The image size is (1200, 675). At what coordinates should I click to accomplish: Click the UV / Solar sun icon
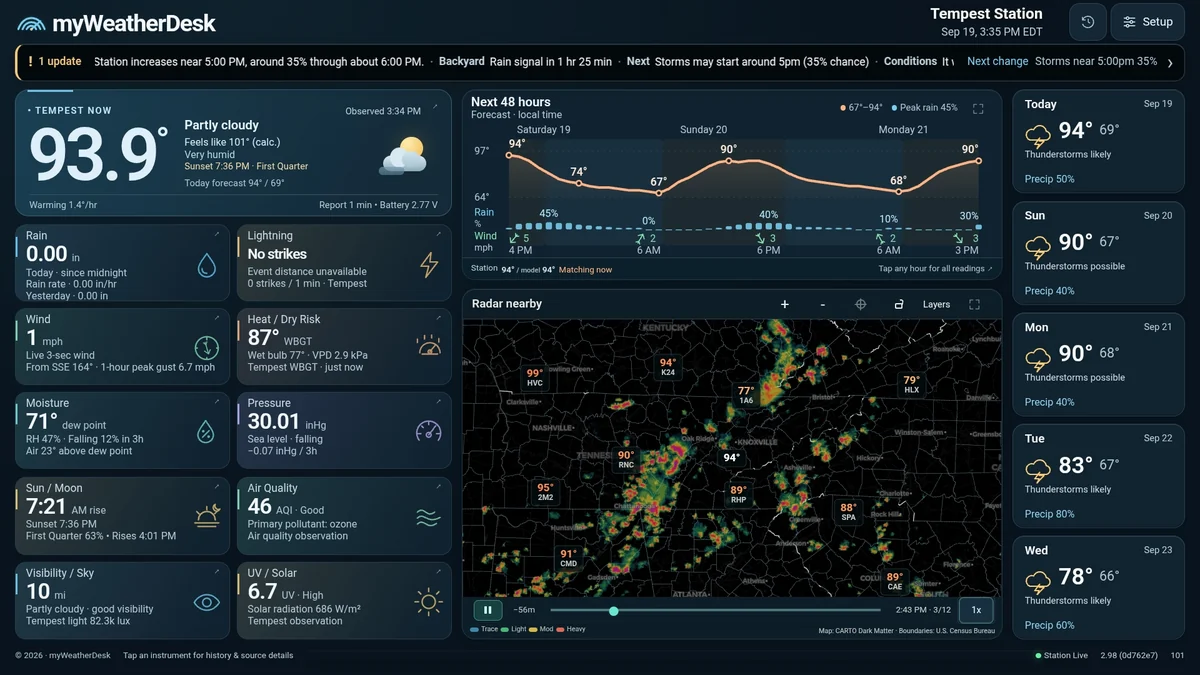tap(428, 601)
